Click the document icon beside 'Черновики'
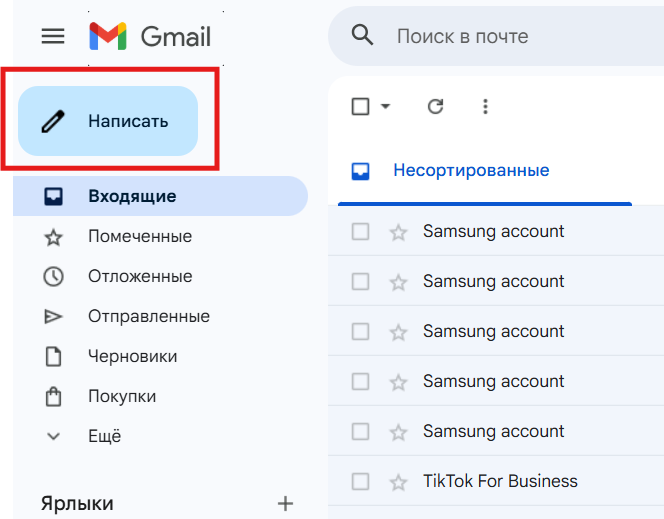 coord(53,356)
